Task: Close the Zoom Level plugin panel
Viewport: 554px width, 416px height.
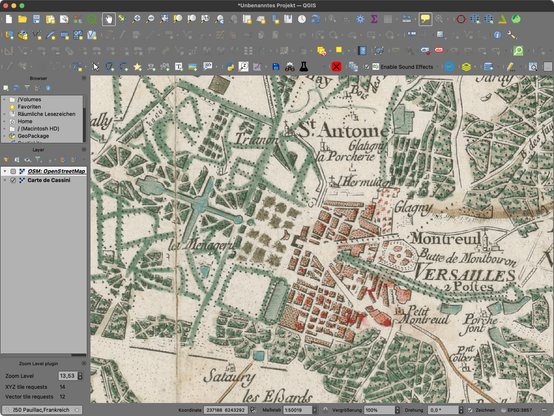Action: 84,363
